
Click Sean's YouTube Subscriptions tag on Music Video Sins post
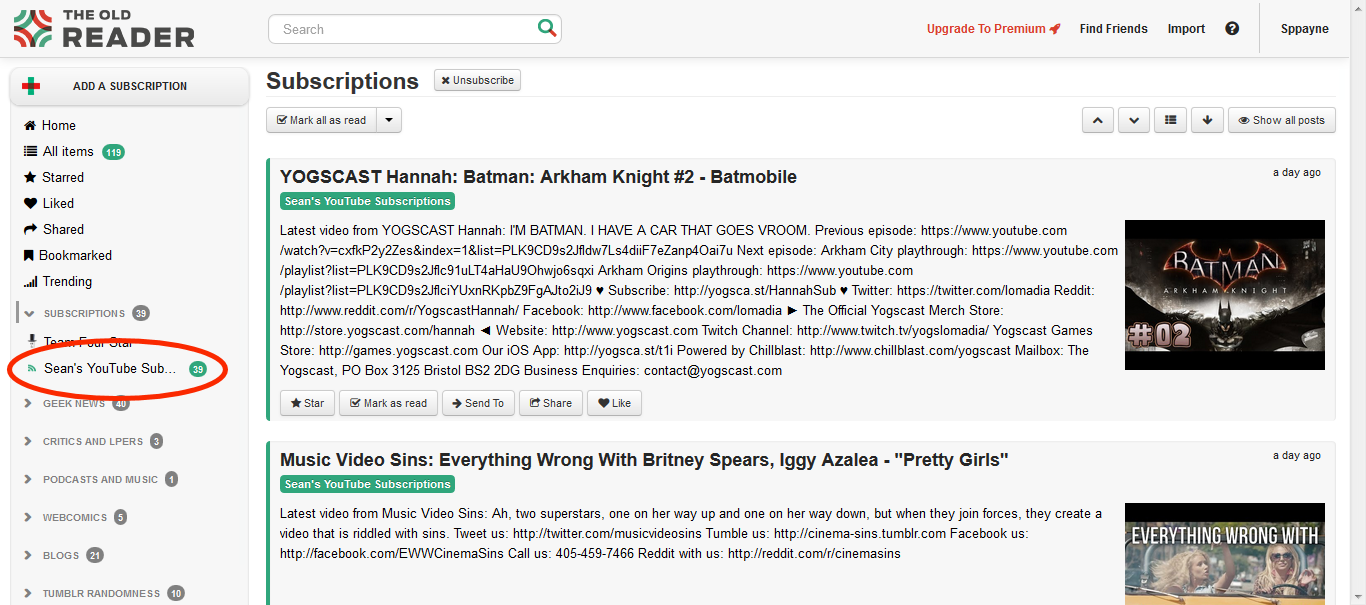click(x=367, y=484)
